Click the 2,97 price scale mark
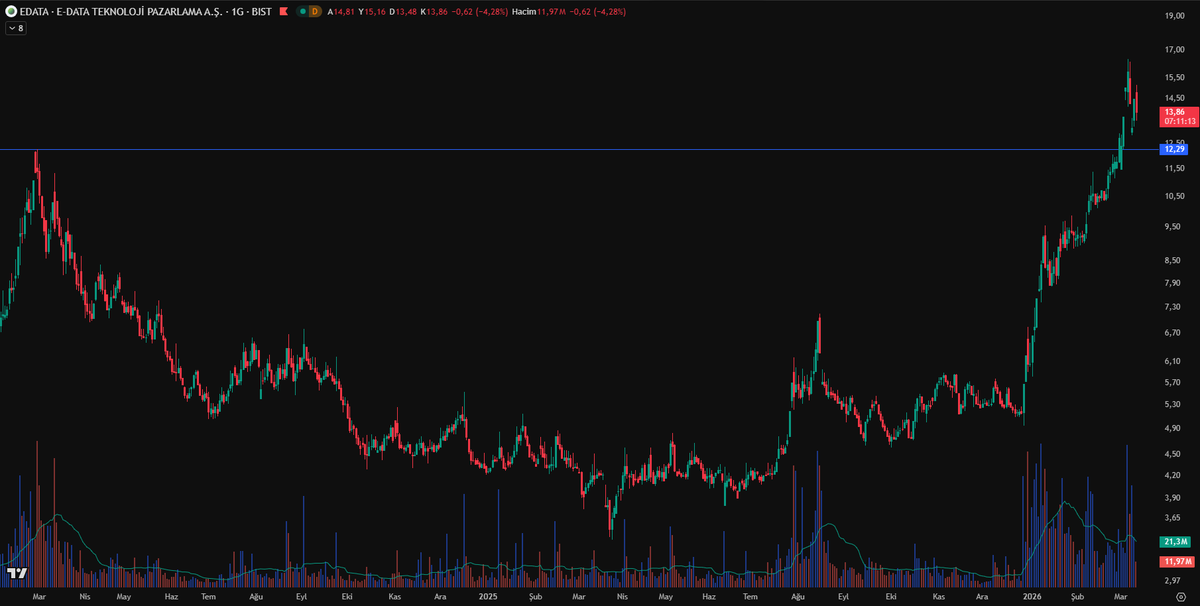This screenshot has height=606, width=1200. (1174, 580)
